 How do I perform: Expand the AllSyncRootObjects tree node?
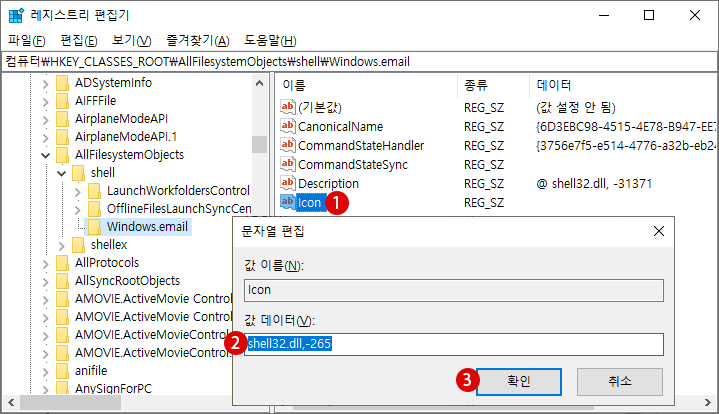click(x=45, y=282)
